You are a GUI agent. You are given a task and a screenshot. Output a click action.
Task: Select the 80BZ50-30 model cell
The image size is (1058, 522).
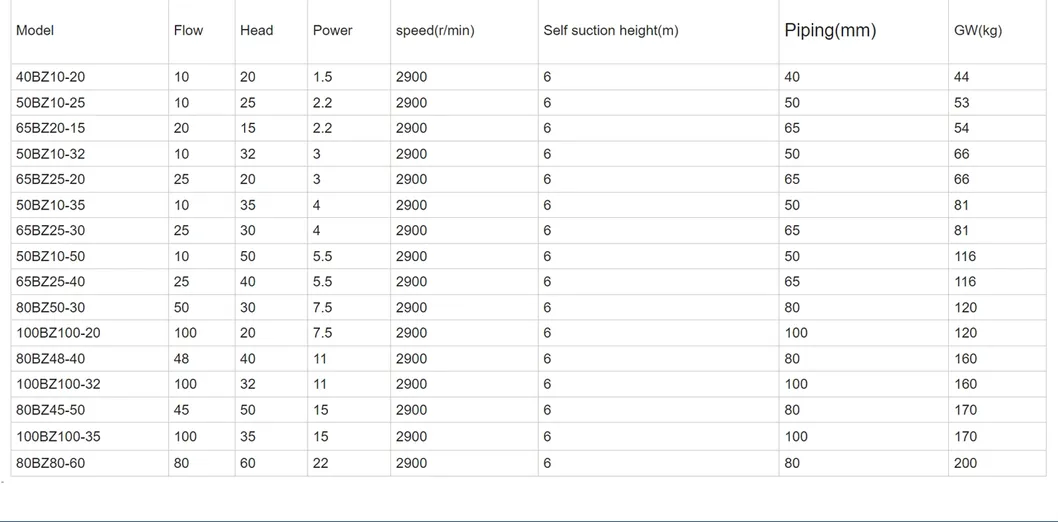(51, 308)
